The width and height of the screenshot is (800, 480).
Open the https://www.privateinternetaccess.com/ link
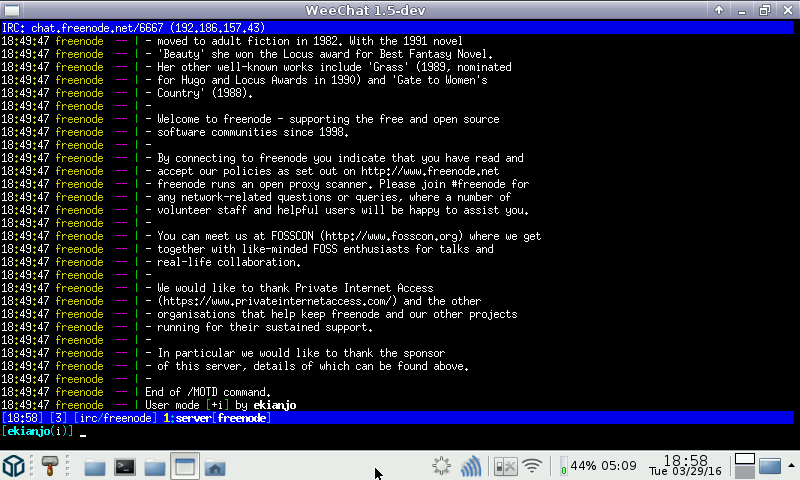point(277,301)
